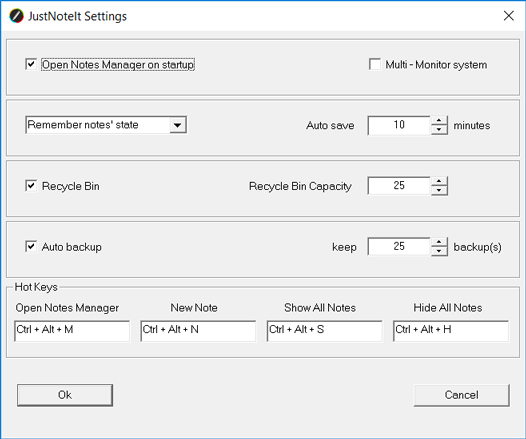Screen dimensions: 526x439
Task: Increase Recycle Bin Capacity with up arrow
Action: pos(439,181)
